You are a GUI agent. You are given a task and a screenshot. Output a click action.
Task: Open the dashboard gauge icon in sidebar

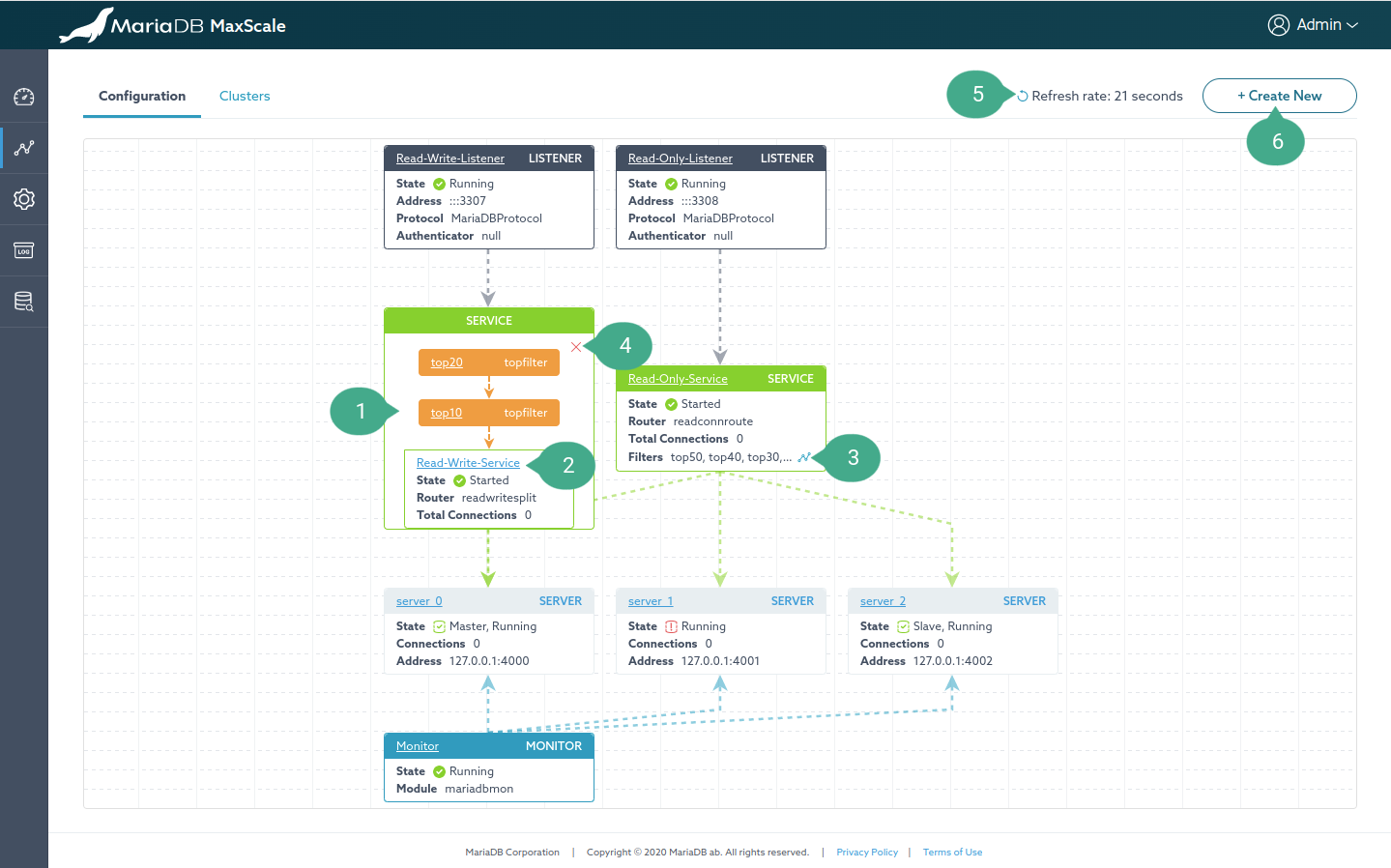[x=24, y=97]
